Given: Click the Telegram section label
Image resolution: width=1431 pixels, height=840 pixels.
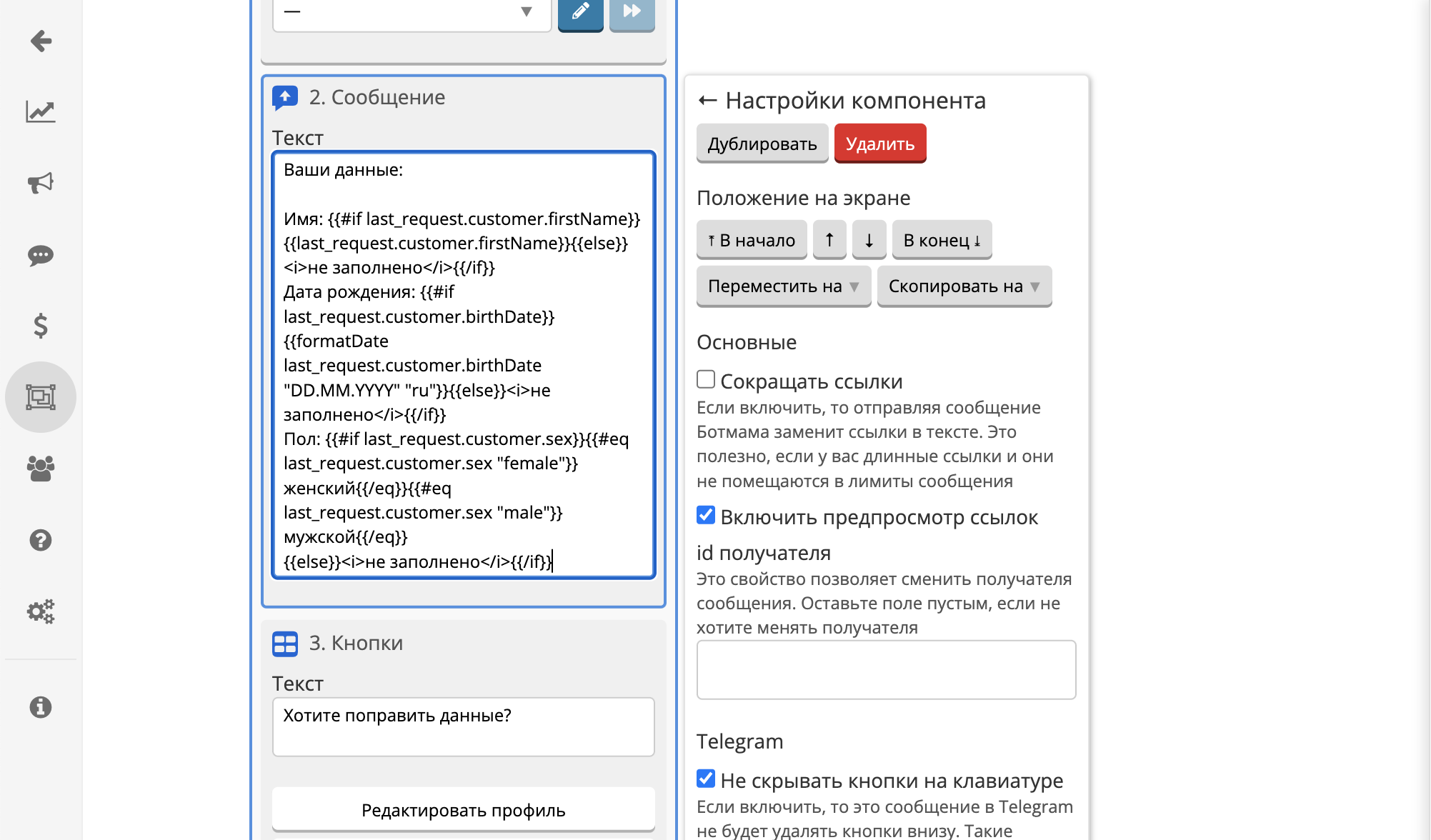Looking at the screenshot, I should point(740,741).
